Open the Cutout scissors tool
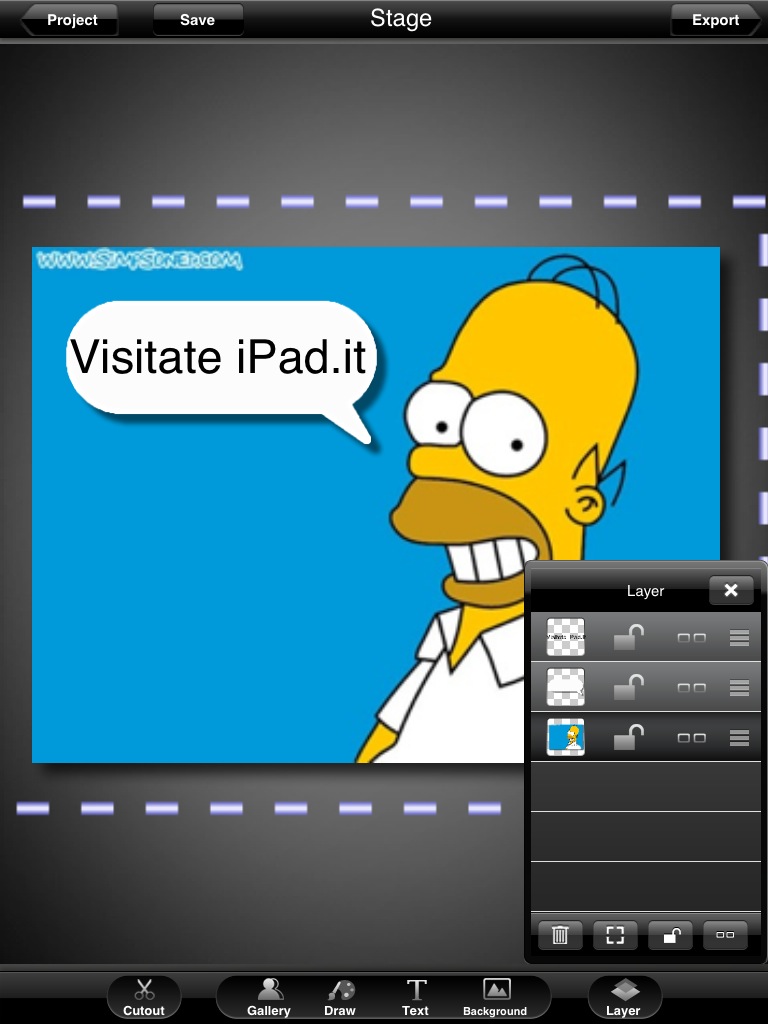Screen dimensions: 768x1024 click(x=144, y=998)
